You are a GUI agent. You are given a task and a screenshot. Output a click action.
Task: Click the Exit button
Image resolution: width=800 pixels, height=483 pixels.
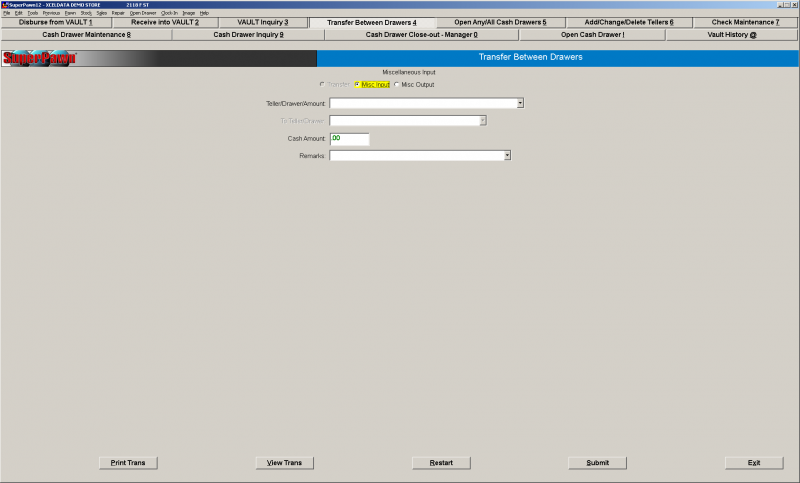pos(753,463)
